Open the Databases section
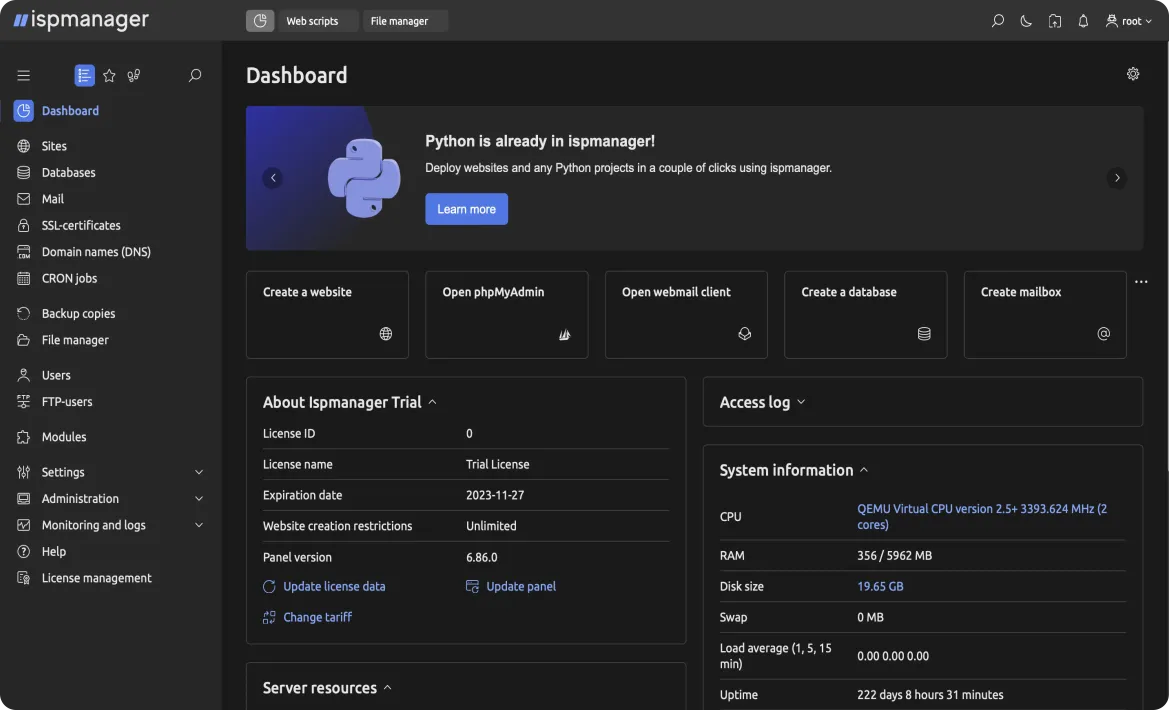 coord(69,172)
